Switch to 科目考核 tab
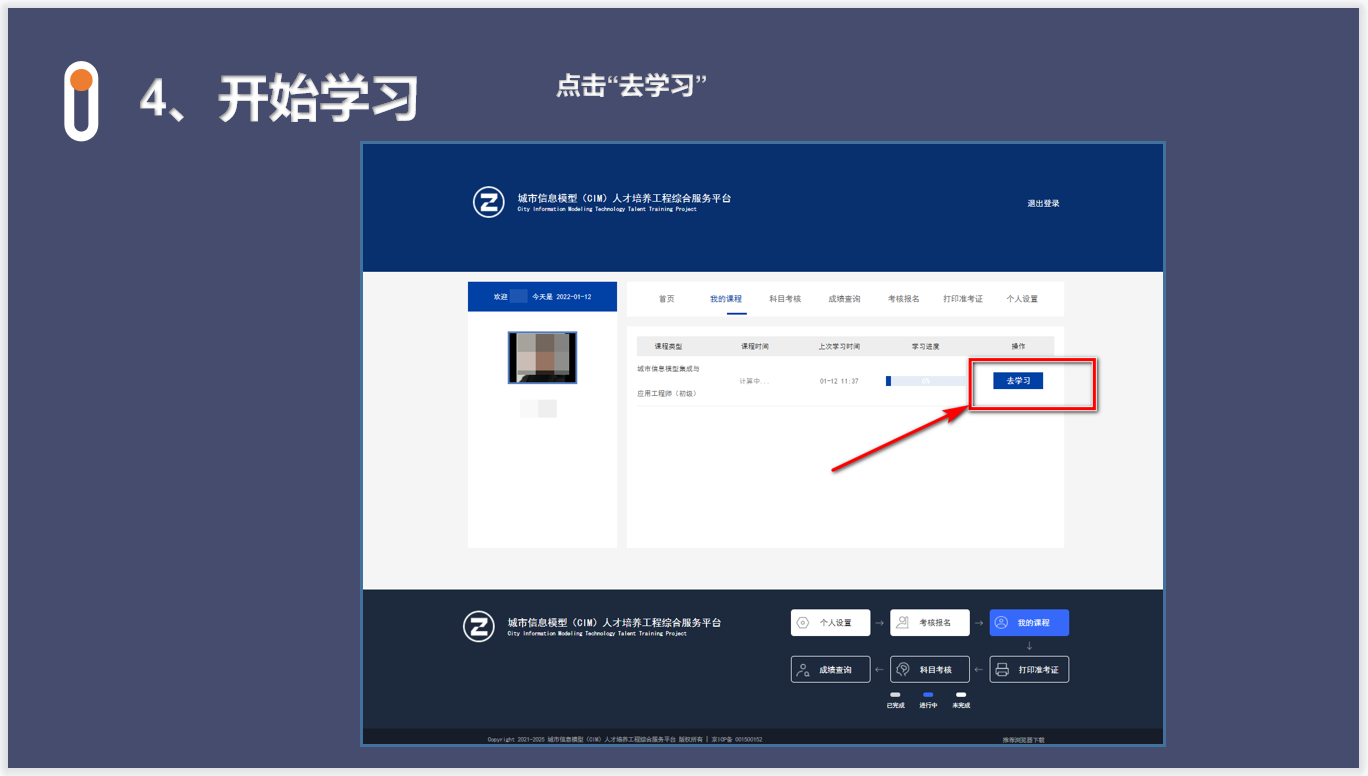This screenshot has height=776, width=1368. (x=785, y=299)
